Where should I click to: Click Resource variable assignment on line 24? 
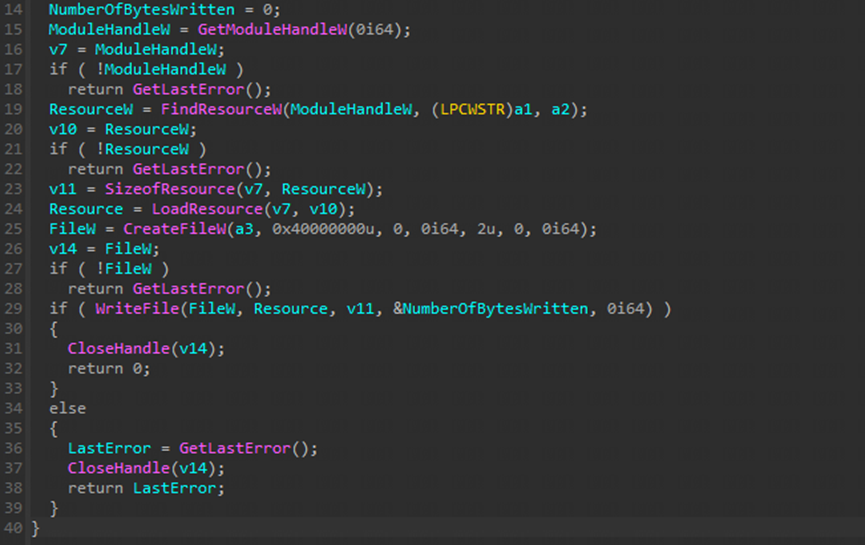tap(86, 209)
